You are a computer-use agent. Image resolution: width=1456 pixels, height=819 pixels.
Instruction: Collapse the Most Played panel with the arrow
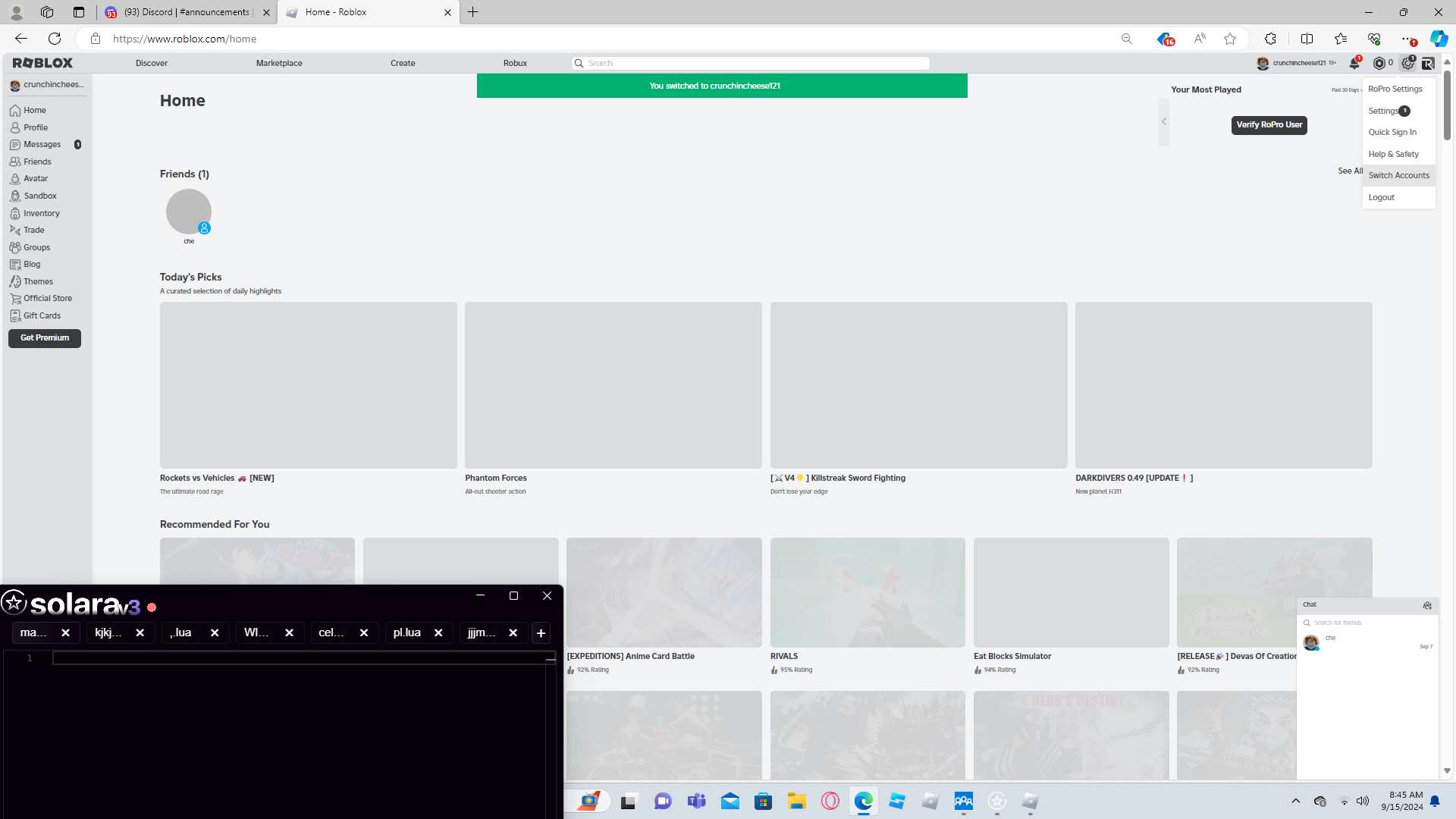[x=1164, y=121]
